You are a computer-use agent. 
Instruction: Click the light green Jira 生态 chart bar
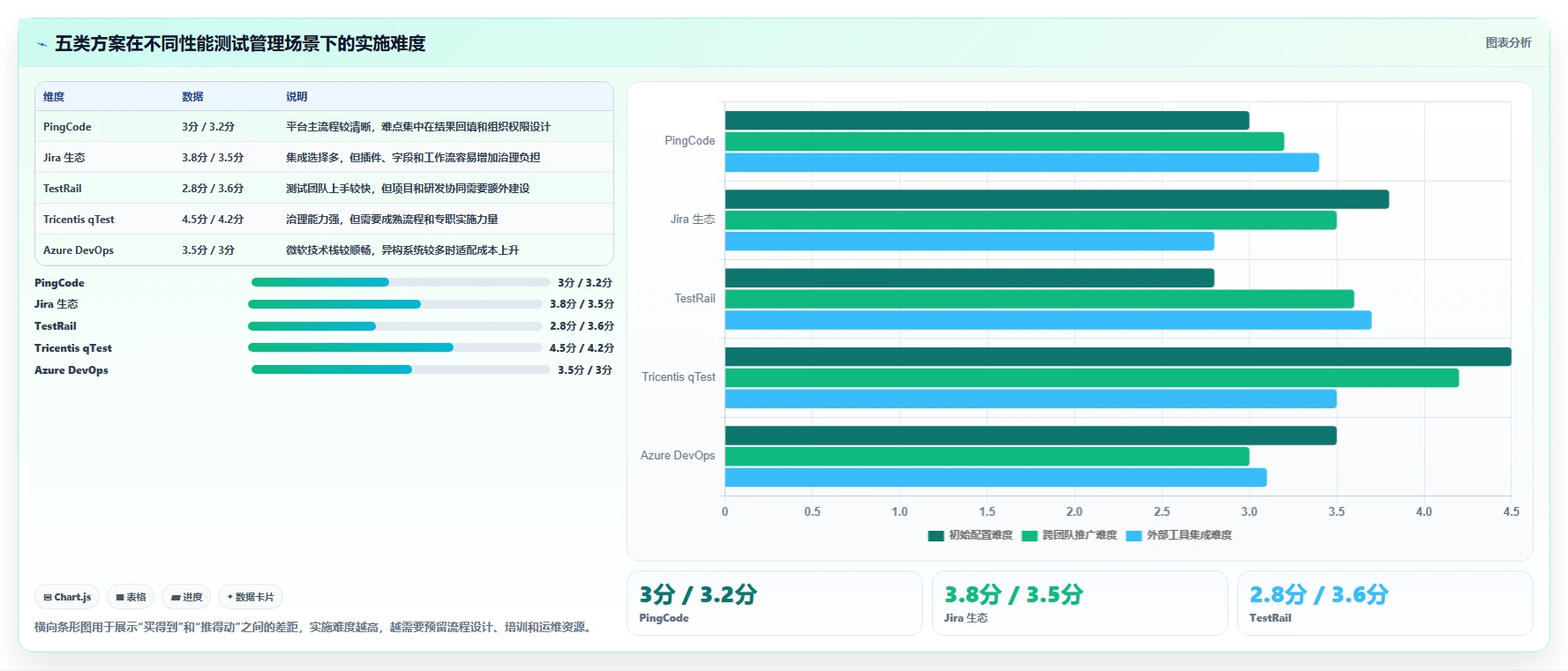(1031, 220)
